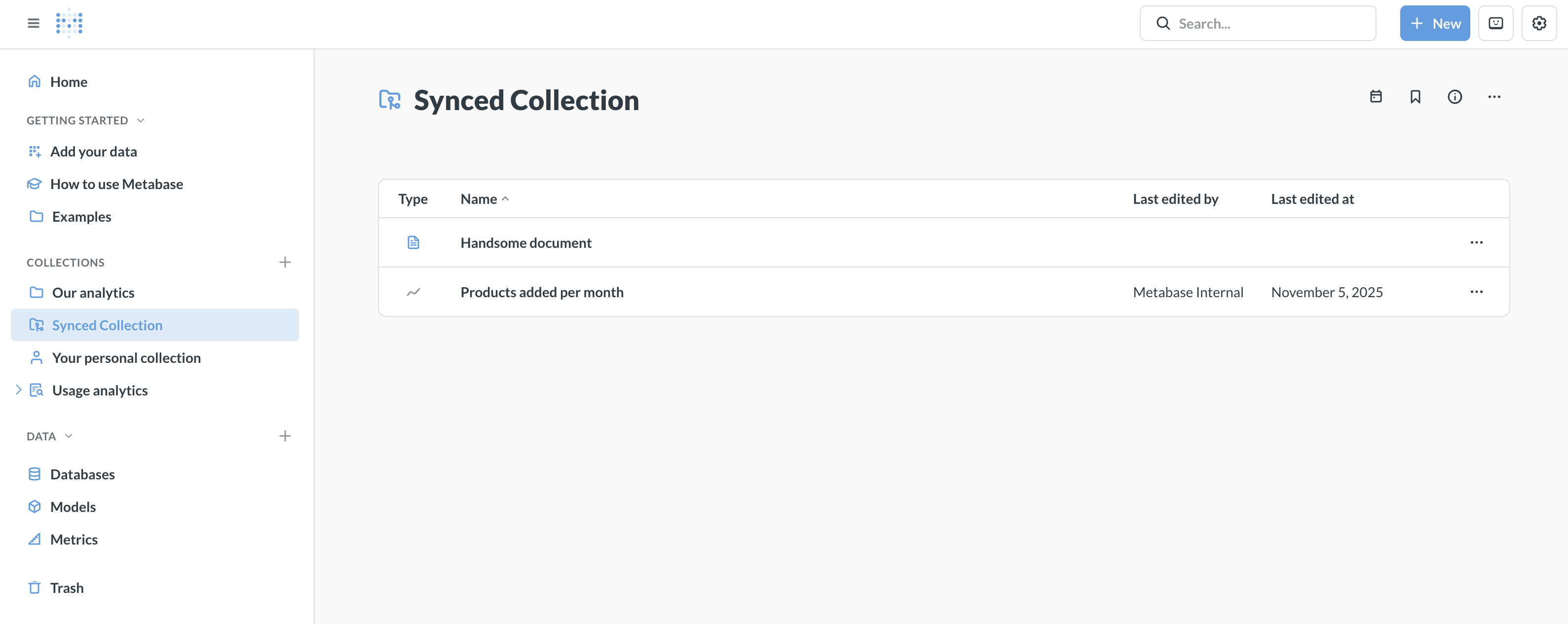Collapse the Data section chevron

69,436
